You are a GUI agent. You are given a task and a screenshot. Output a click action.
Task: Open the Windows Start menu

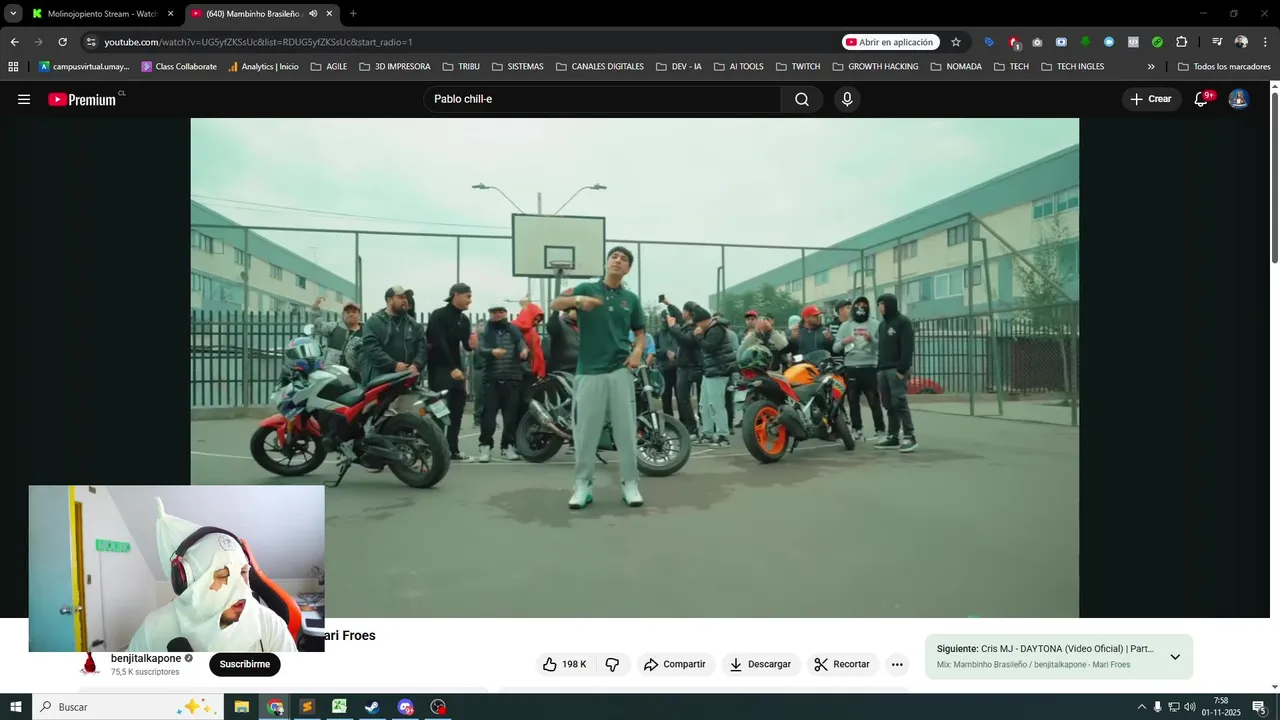(x=15, y=707)
